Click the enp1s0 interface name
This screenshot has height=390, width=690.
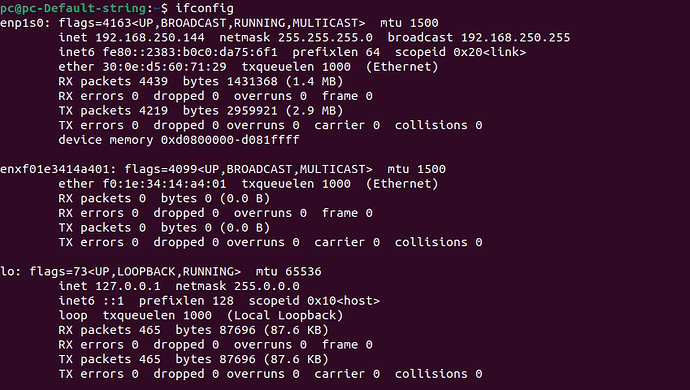click(x=22, y=23)
